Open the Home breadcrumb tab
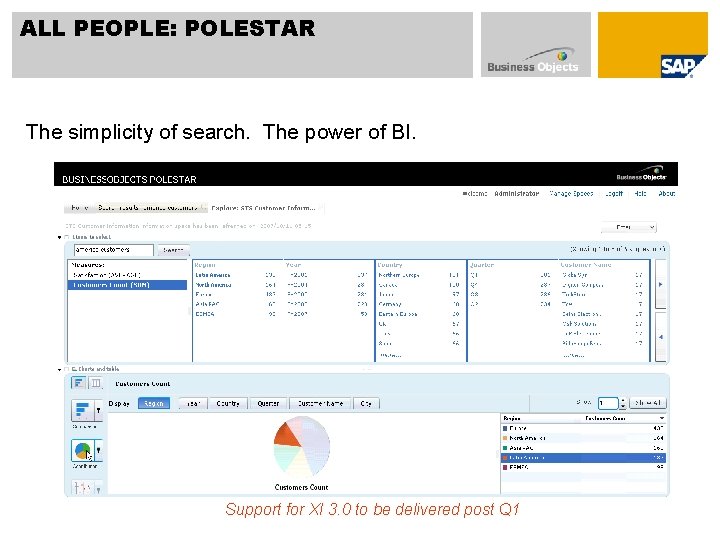The width and height of the screenshot is (720, 540). point(79,208)
